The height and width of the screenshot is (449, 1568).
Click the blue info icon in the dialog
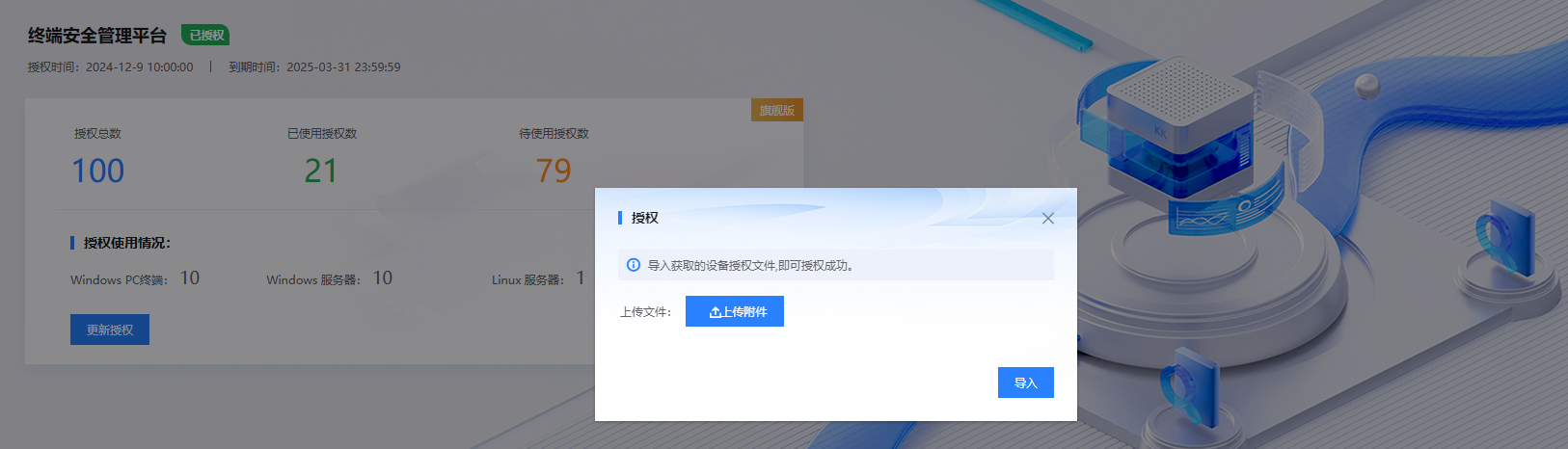(x=634, y=265)
